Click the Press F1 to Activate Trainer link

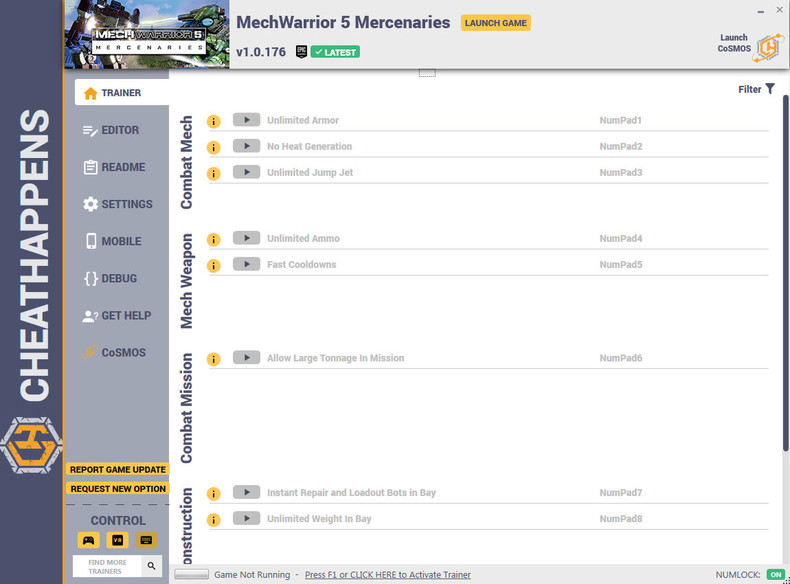(387, 574)
